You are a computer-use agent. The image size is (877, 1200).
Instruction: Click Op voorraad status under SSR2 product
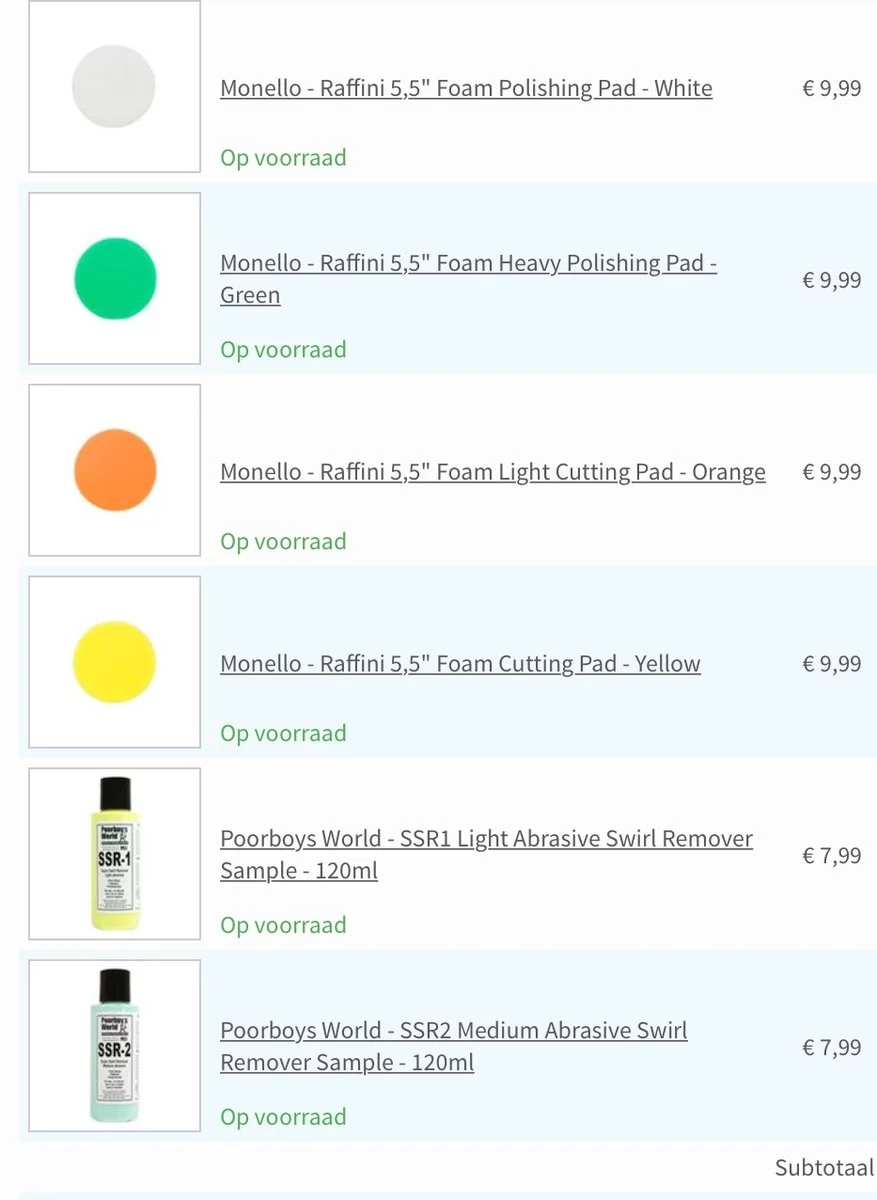(x=283, y=1118)
